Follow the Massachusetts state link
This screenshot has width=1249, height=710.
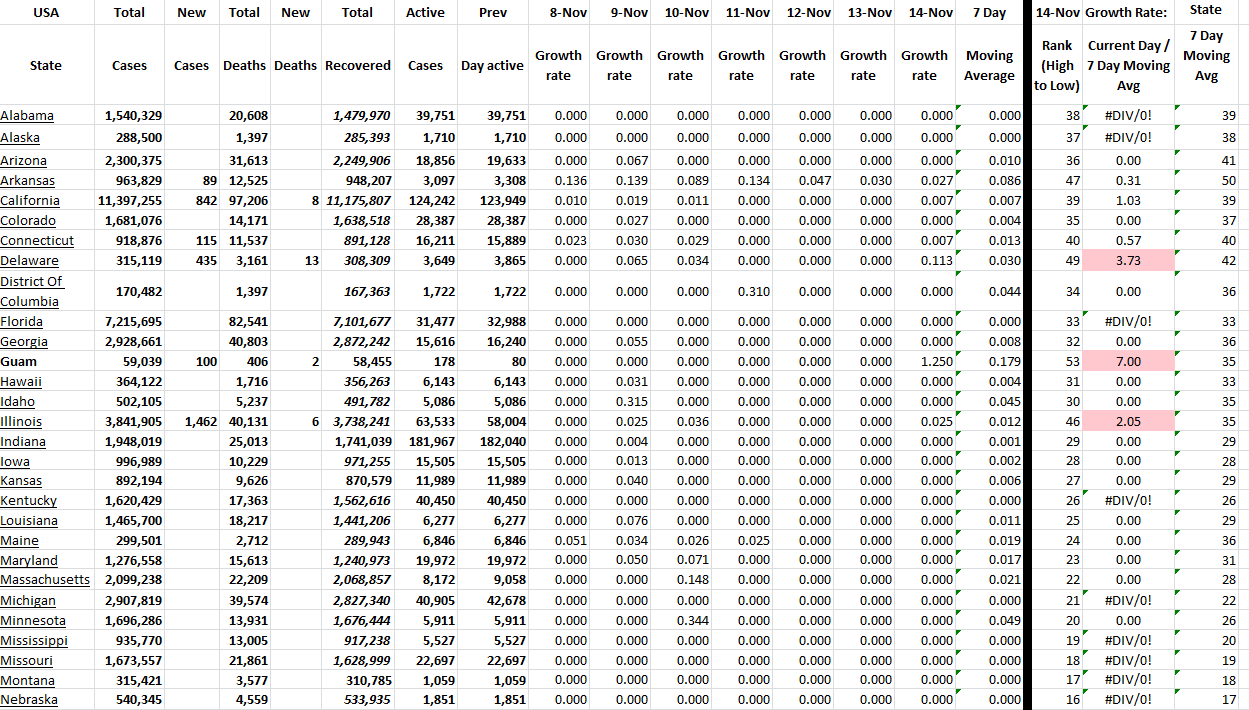44,579
